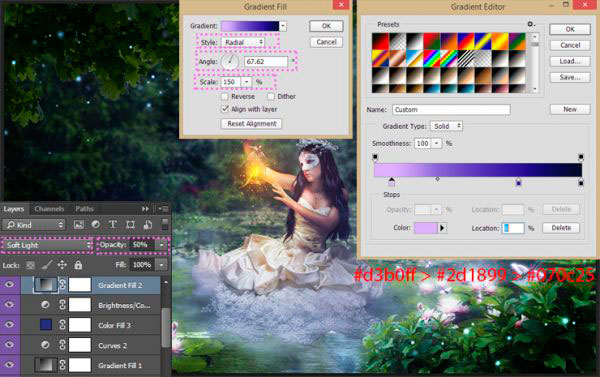Open the Gradient Type dropdown

[x=446, y=126]
